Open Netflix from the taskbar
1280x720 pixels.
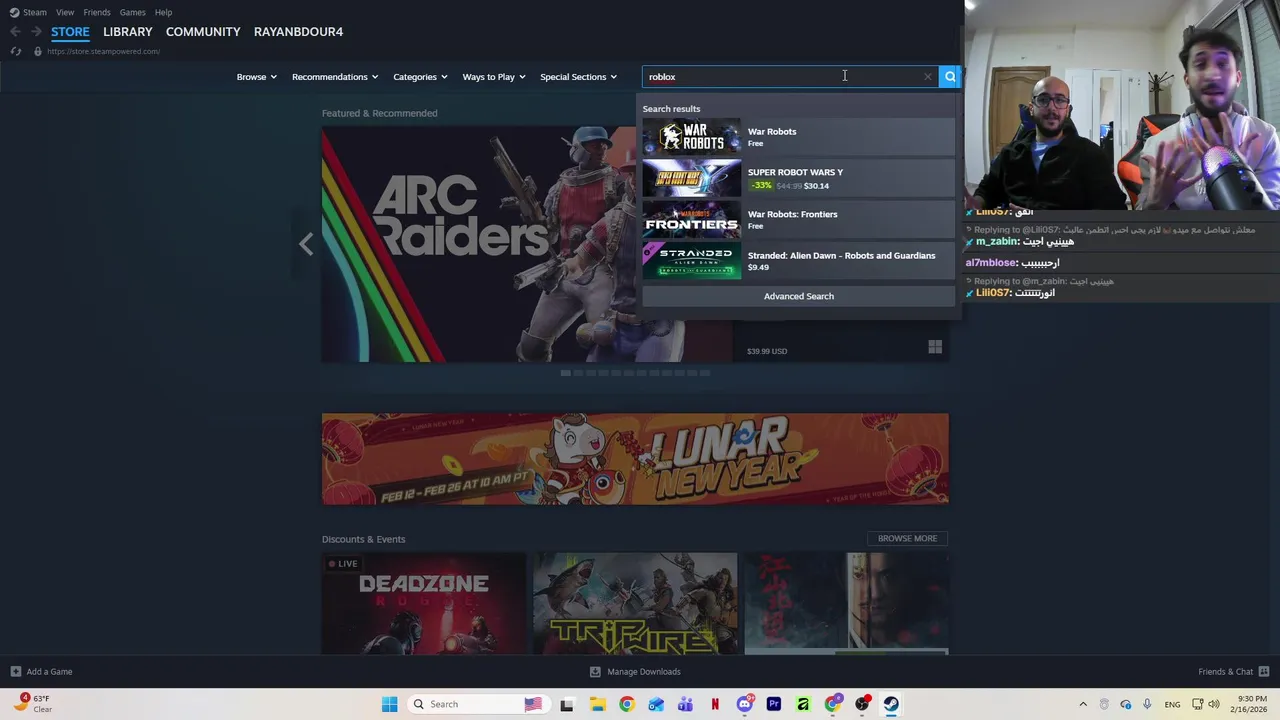pos(715,704)
